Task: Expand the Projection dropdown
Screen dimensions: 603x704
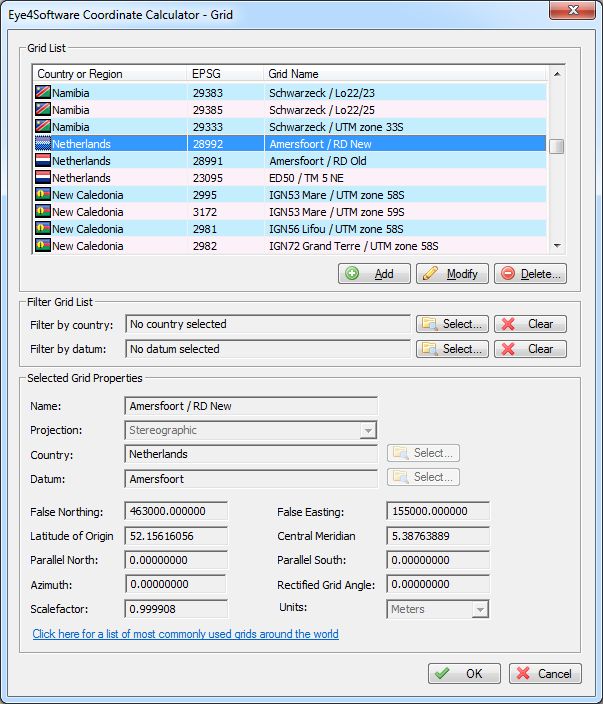Action: point(368,430)
